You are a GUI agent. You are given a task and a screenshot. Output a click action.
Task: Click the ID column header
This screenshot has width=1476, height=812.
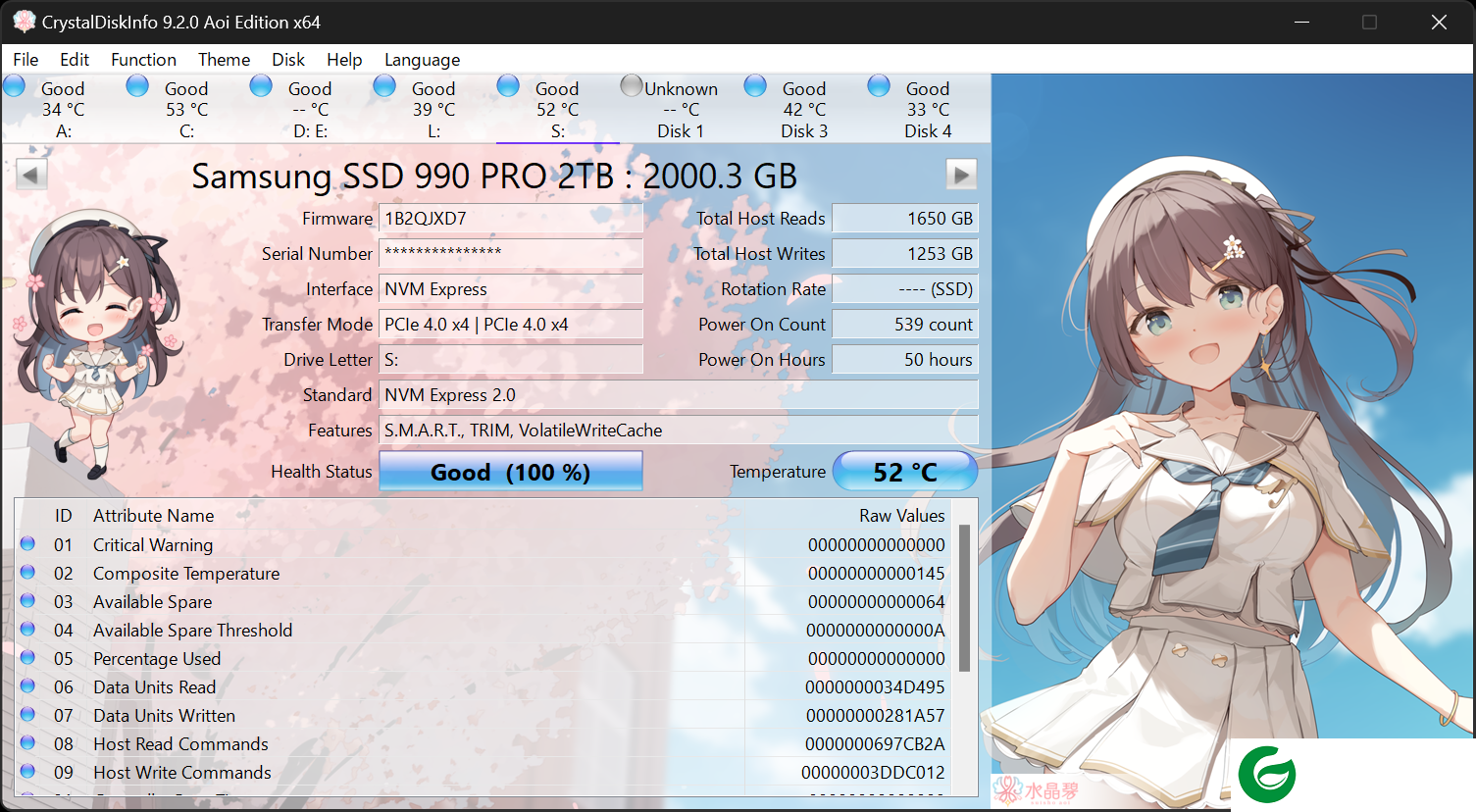63,516
